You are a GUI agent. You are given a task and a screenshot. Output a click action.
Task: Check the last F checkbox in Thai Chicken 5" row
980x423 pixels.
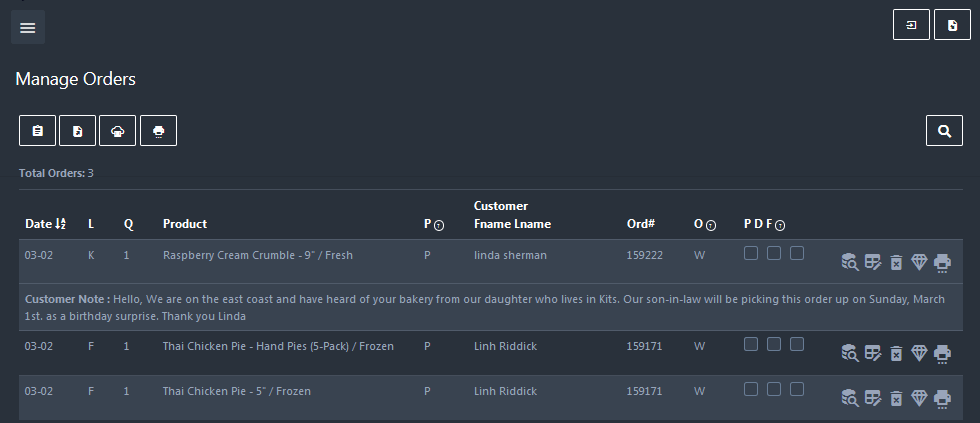(x=796, y=389)
